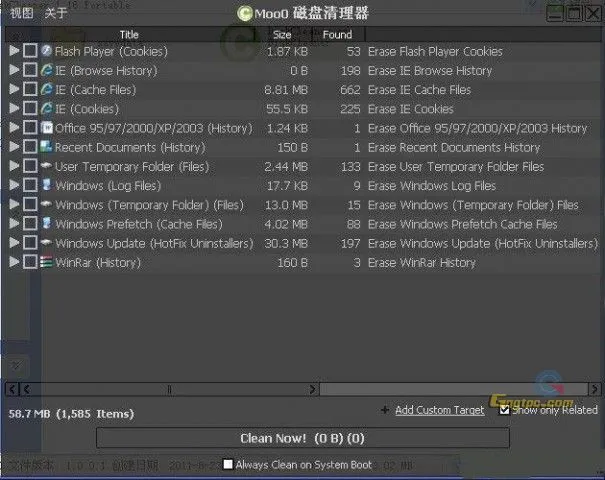Disable Show only Related checkbox
605x480 pixels.
pos(505,410)
